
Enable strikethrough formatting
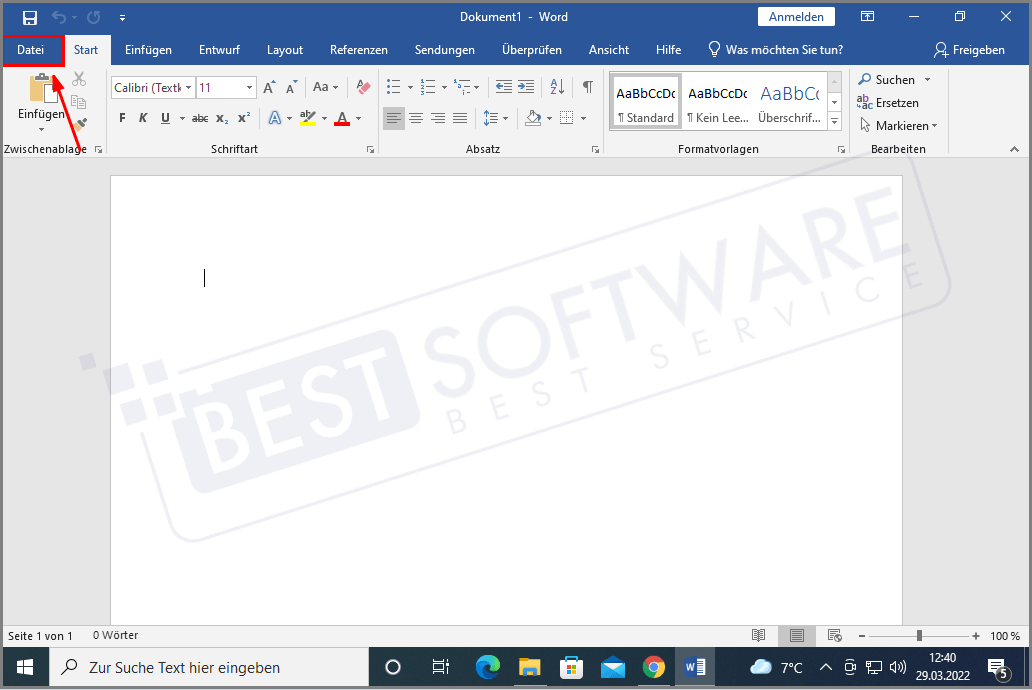[x=199, y=117]
